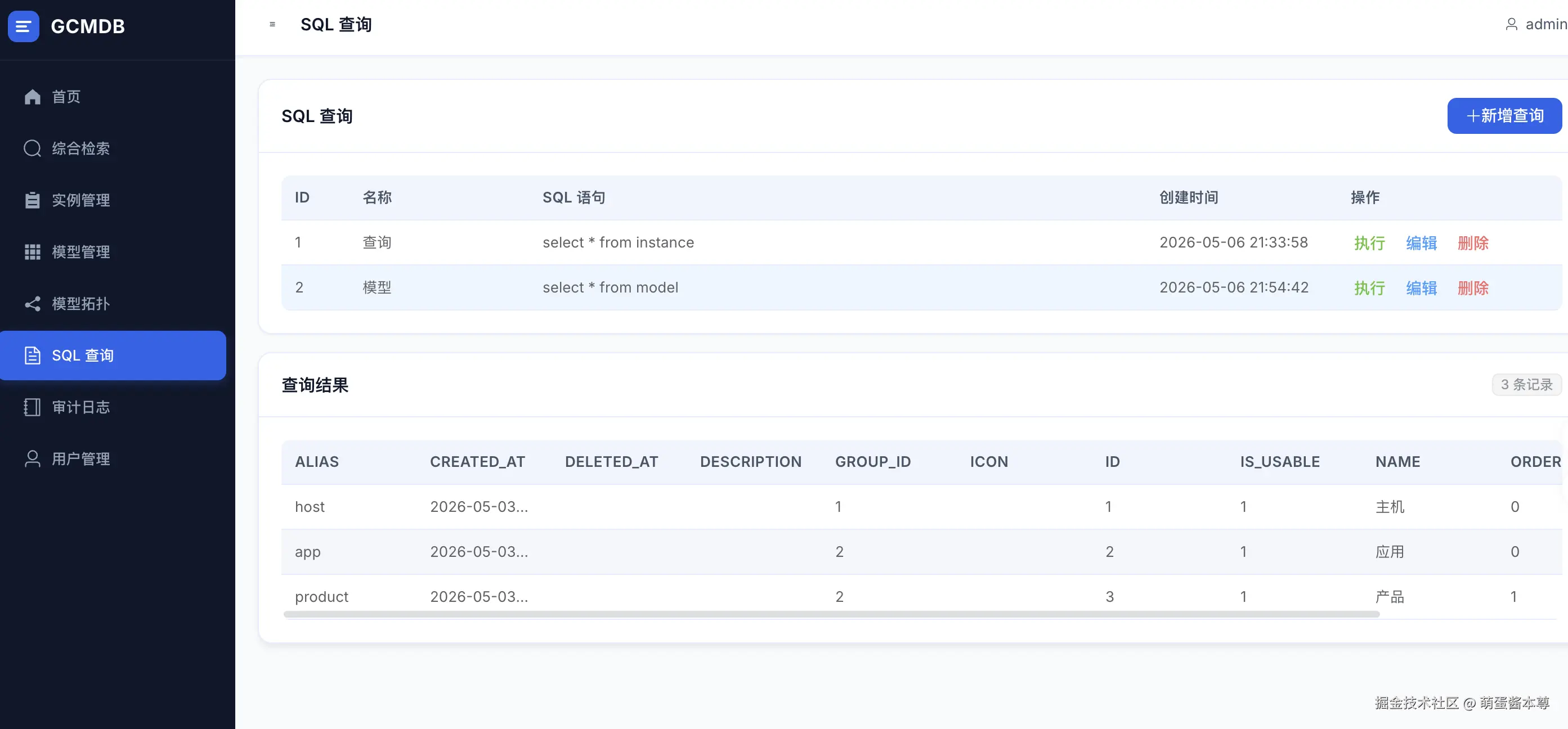Click the grid icon for model management
This screenshot has width=1568, height=729.
[32, 252]
